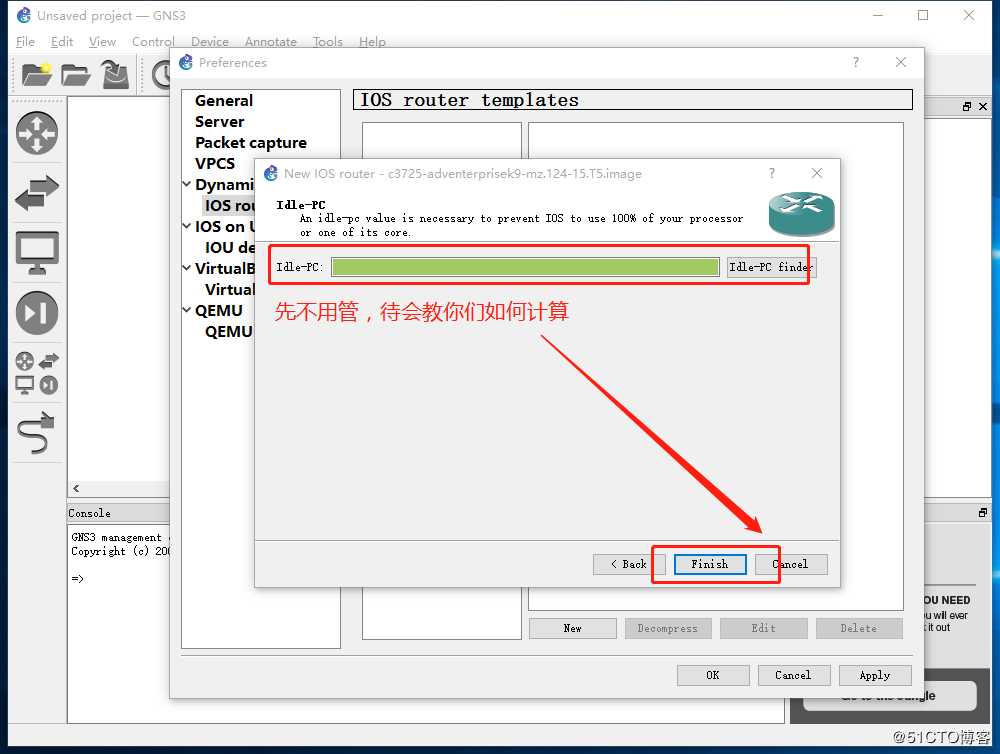
Task: Select General in the preferences tree
Action: click(x=224, y=101)
